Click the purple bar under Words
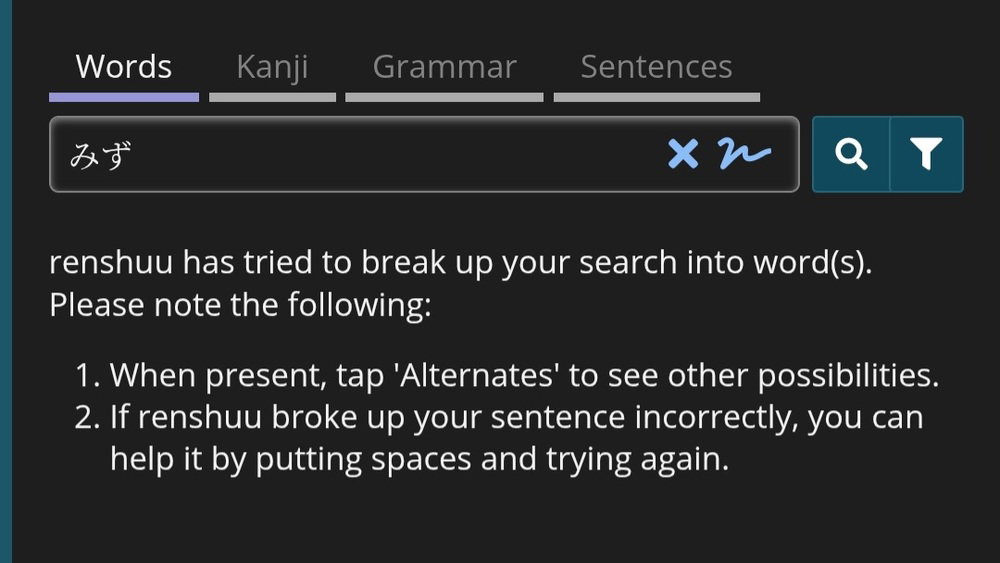 pos(124,98)
